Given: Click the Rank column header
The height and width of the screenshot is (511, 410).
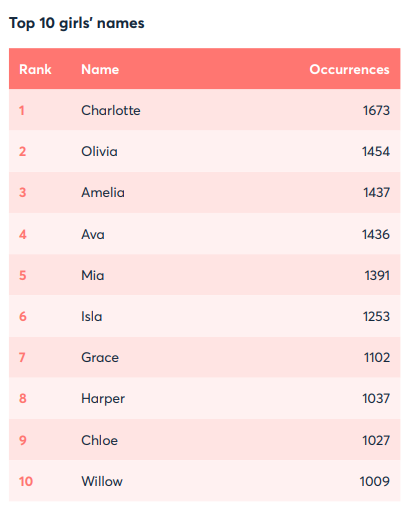Looking at the screenshot, I should 35,70.
